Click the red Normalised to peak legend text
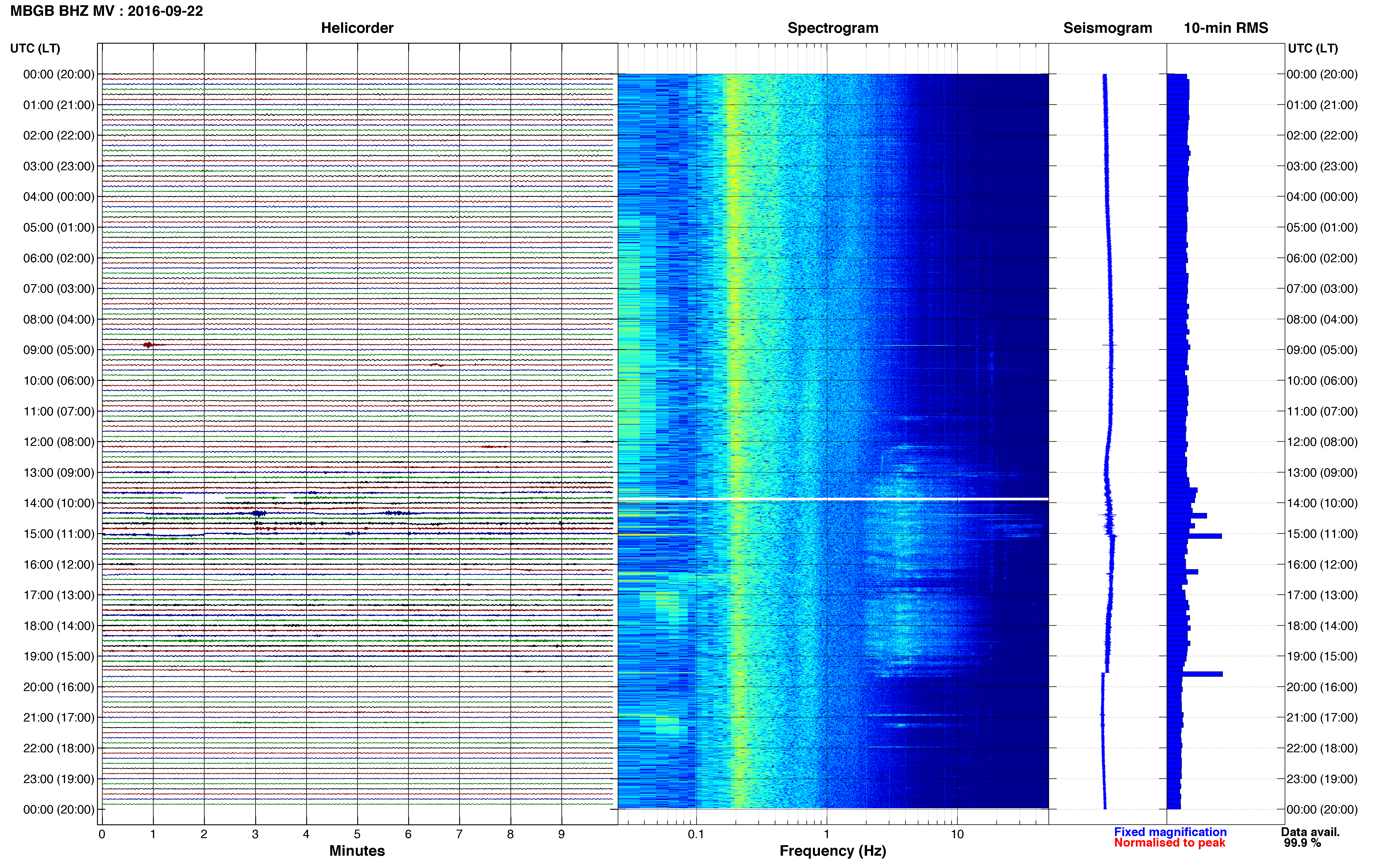The image size is (1389, 868). [x=1170, y=843]
